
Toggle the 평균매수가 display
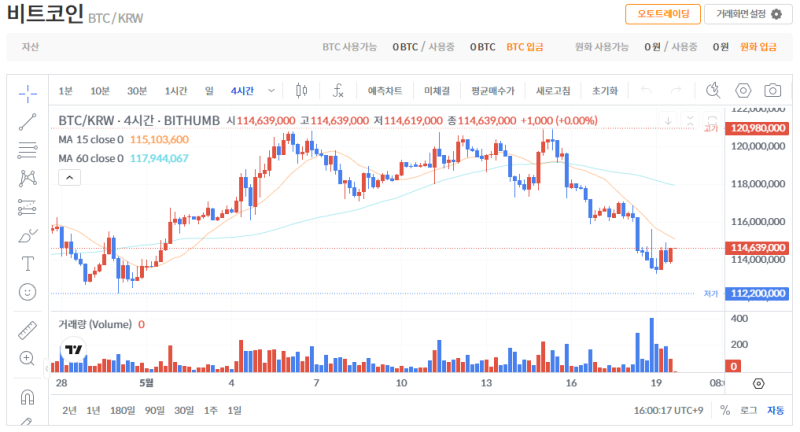pyautogui.click(x=492, y=91)
